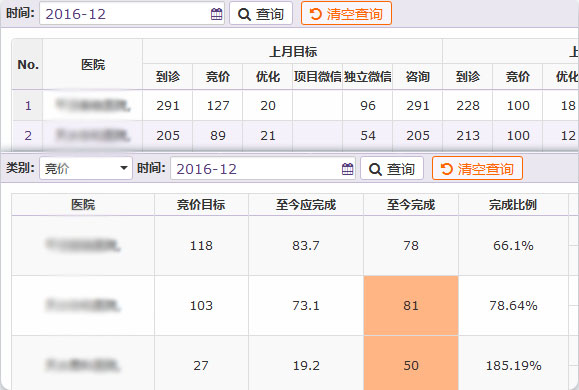Select the 78.64% completion ratio cell
Image resolution: width=579 pixels, height=390 pixels.
(513, 305)
